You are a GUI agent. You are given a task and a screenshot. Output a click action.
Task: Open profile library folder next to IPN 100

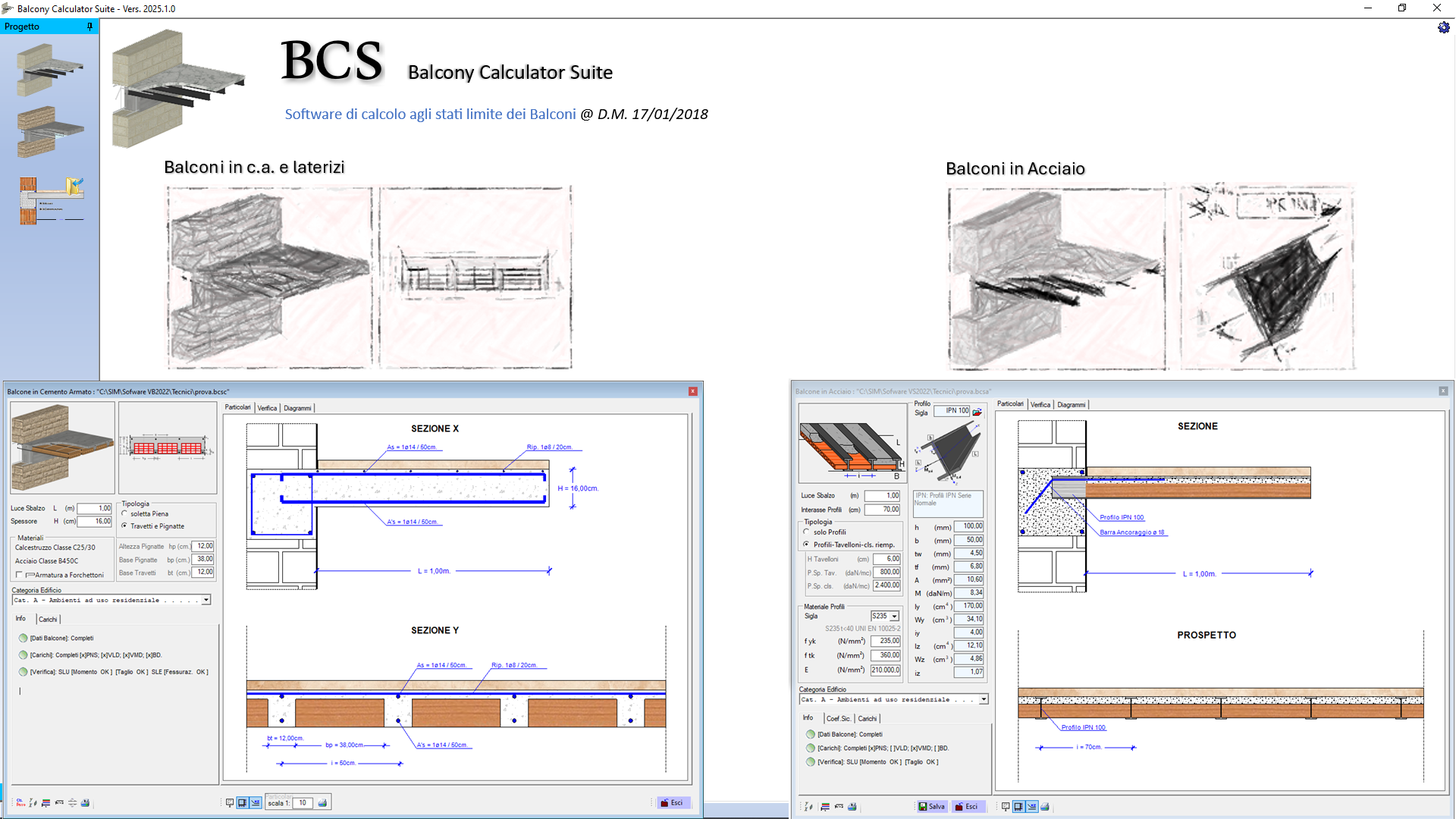click(977, 411)
